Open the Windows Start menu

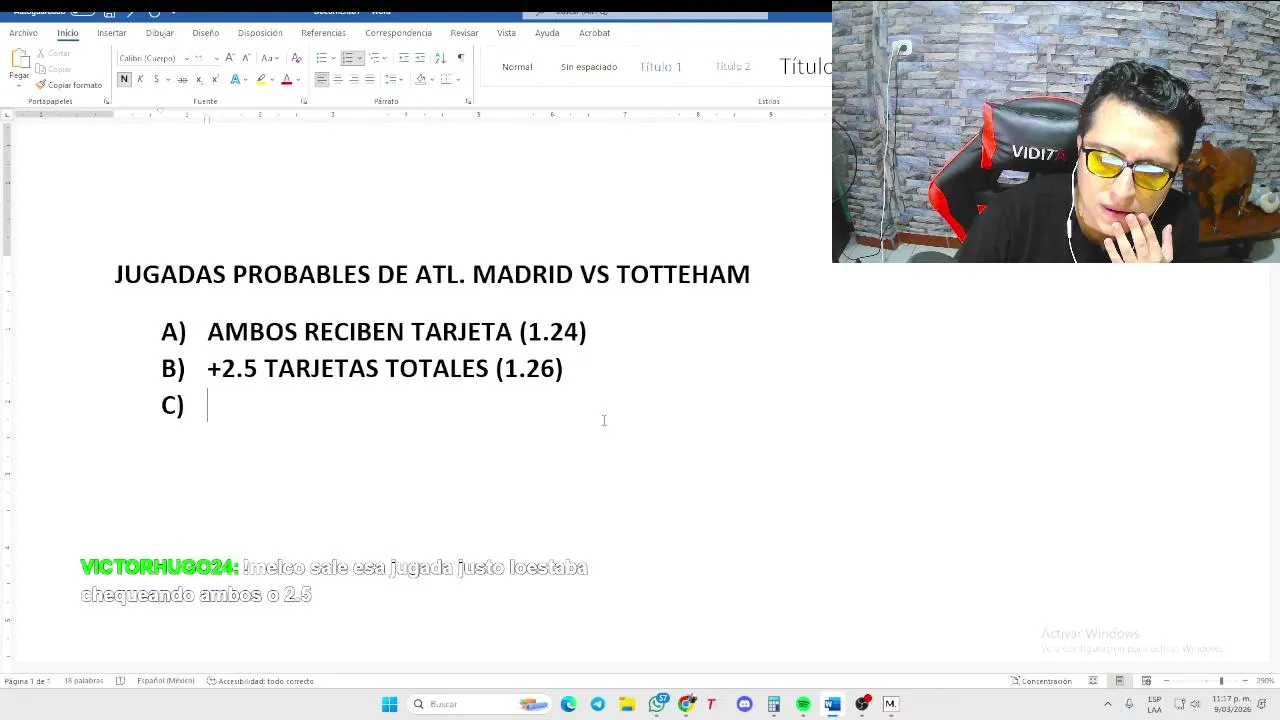coord(389,704)
